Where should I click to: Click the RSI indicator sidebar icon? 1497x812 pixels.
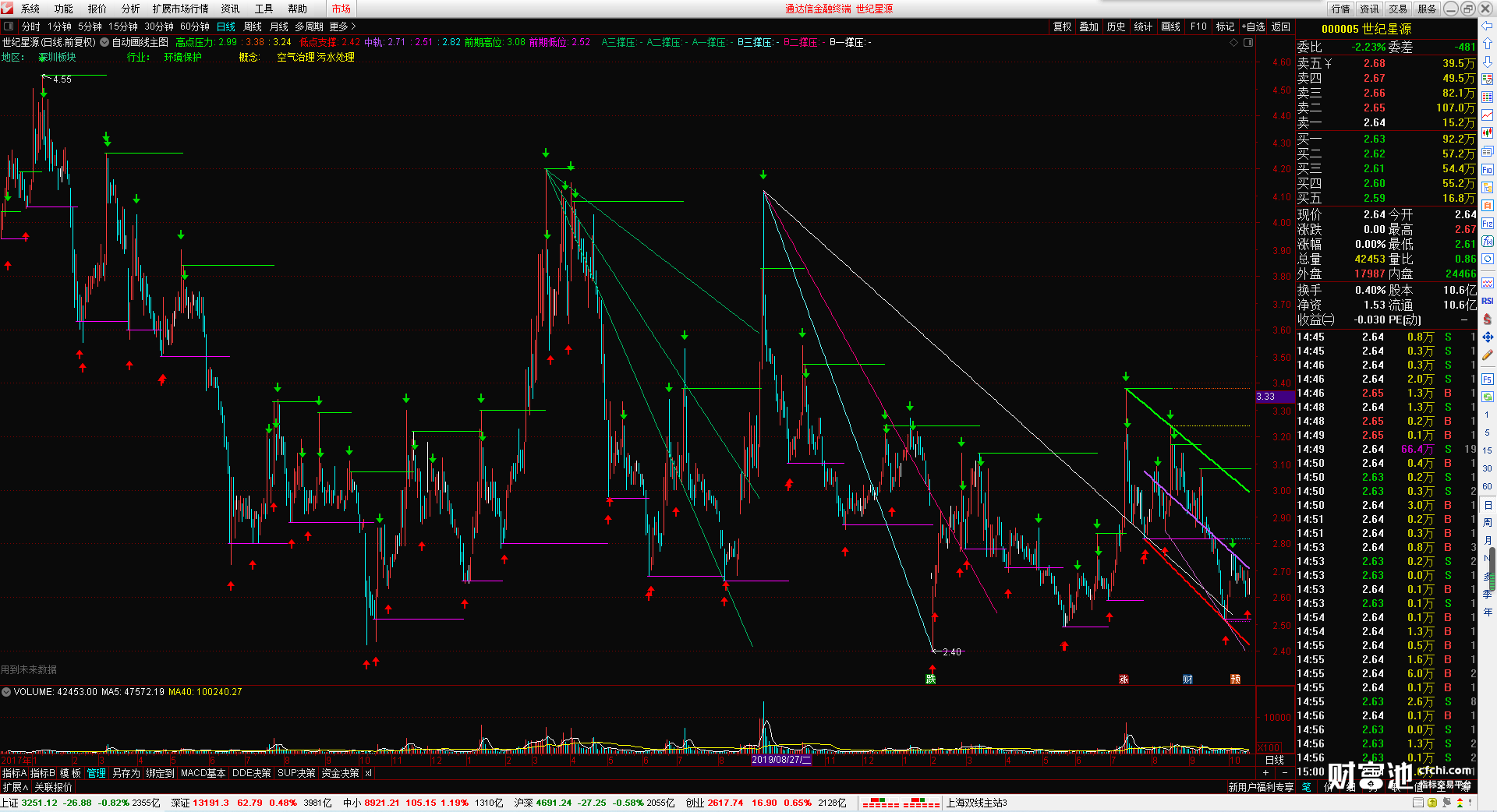coord(1488,301)
